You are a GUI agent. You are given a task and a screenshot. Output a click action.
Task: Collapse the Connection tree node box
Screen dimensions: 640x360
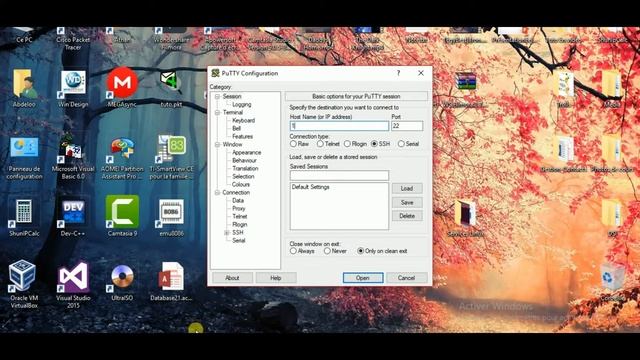coord(218,193)
